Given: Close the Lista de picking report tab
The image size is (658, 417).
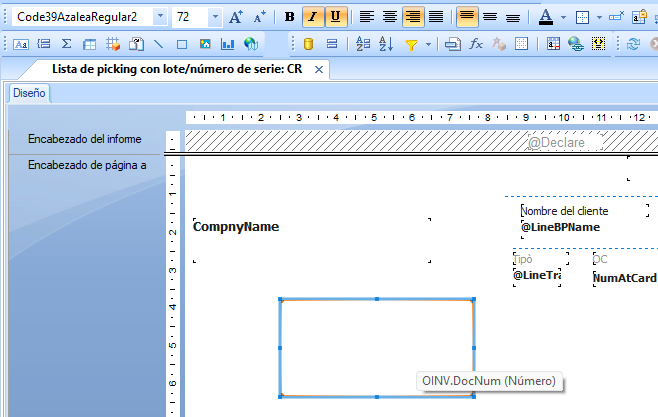Looking at the screenshot, I should point(319,70).
